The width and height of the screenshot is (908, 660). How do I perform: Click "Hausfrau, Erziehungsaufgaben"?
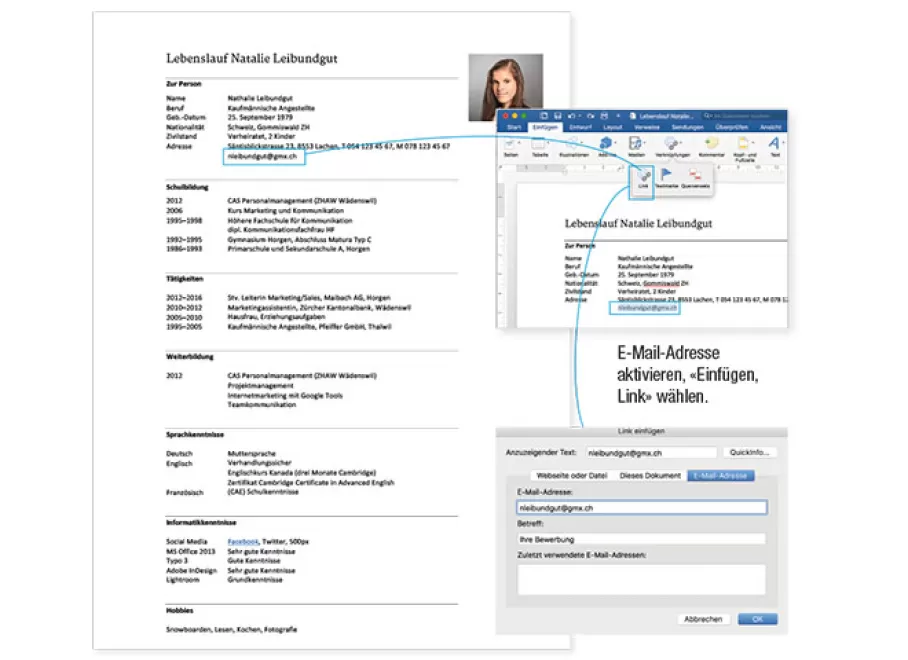click(x=276, y=317)
